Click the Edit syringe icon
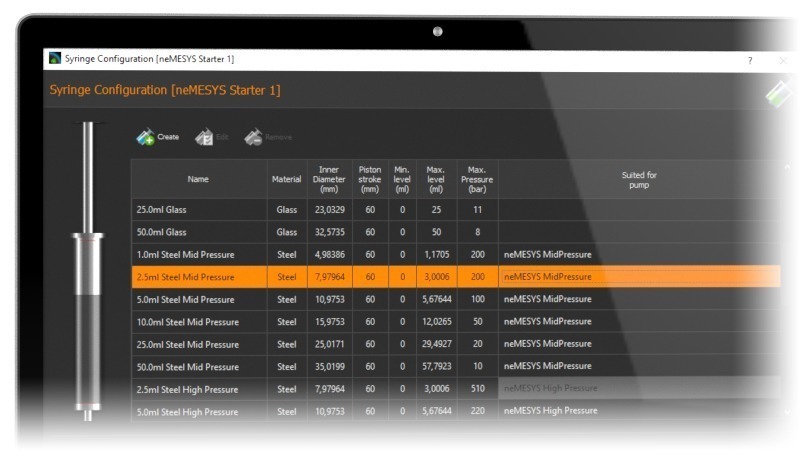 tap(204, 137)
